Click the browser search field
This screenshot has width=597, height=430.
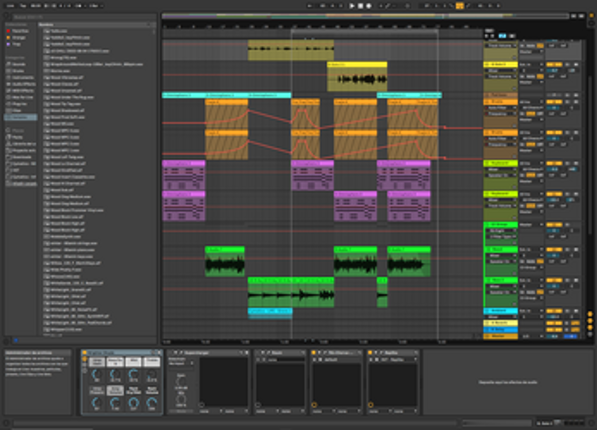tap(84, 17)
